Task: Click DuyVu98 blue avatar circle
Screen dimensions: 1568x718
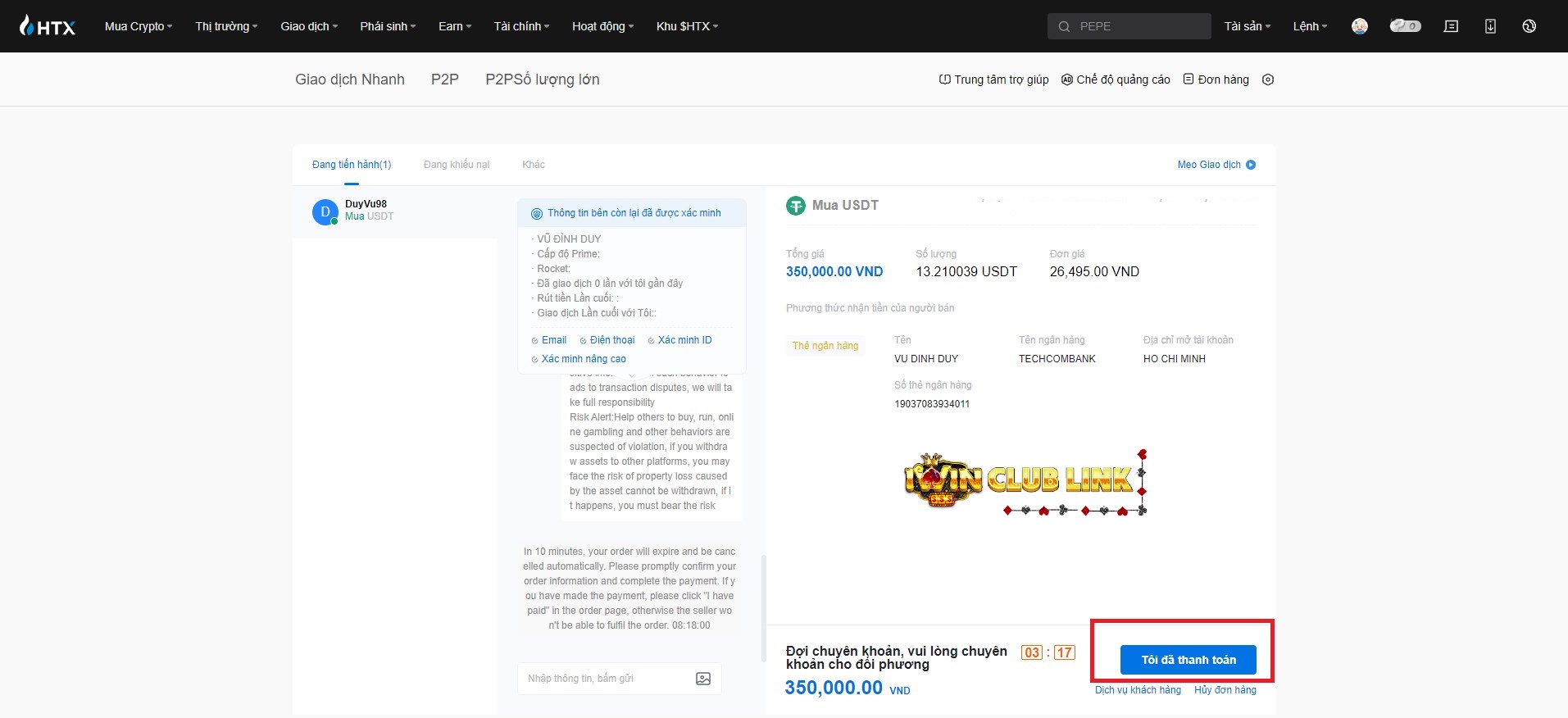Action: pos(325,211)
